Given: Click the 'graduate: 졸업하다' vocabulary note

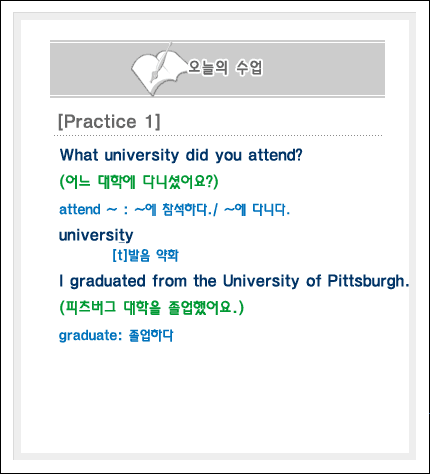Looking at the screenshot, I should pyautogui.click(x=116, y=335).
